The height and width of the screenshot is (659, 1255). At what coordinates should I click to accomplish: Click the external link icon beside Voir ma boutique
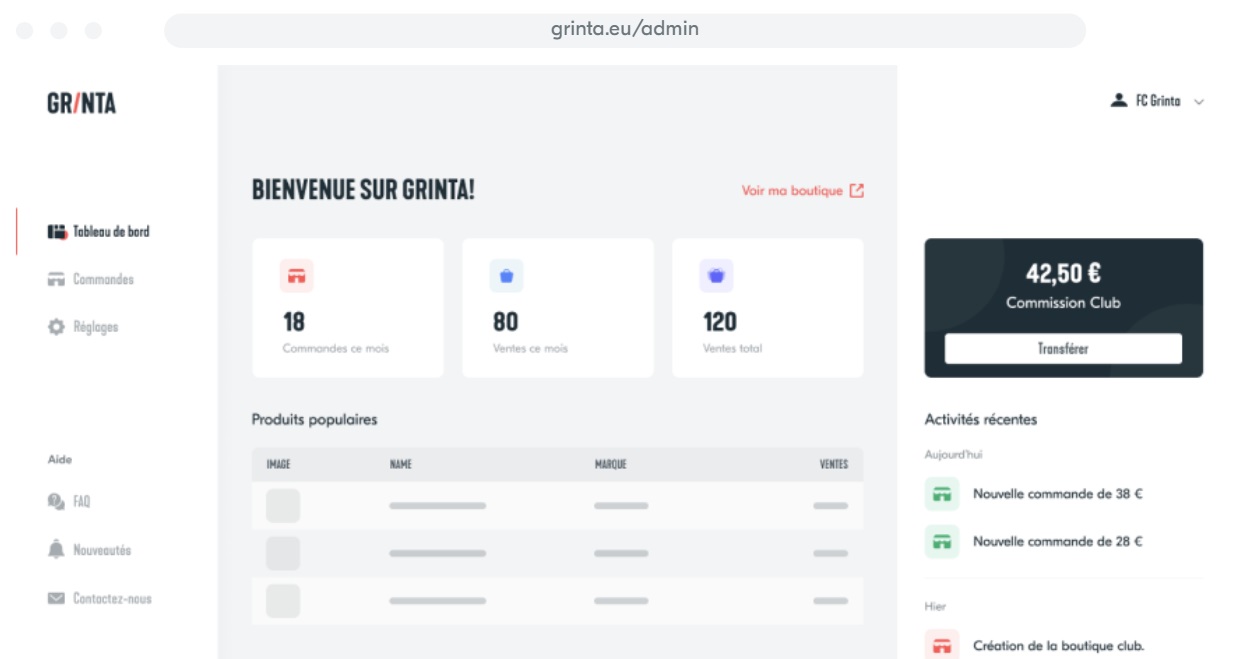point(857,191)
